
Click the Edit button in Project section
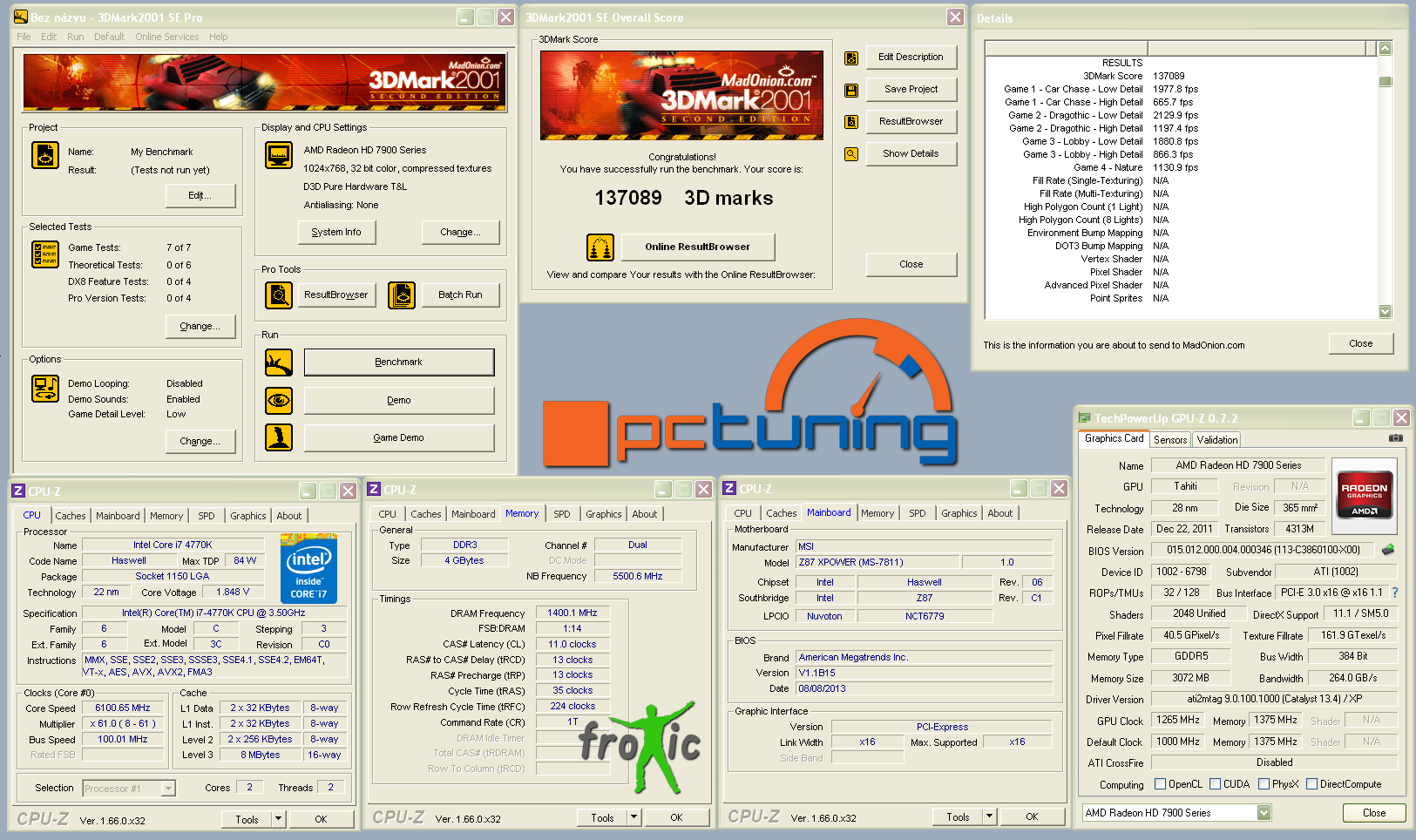point(200,196)
